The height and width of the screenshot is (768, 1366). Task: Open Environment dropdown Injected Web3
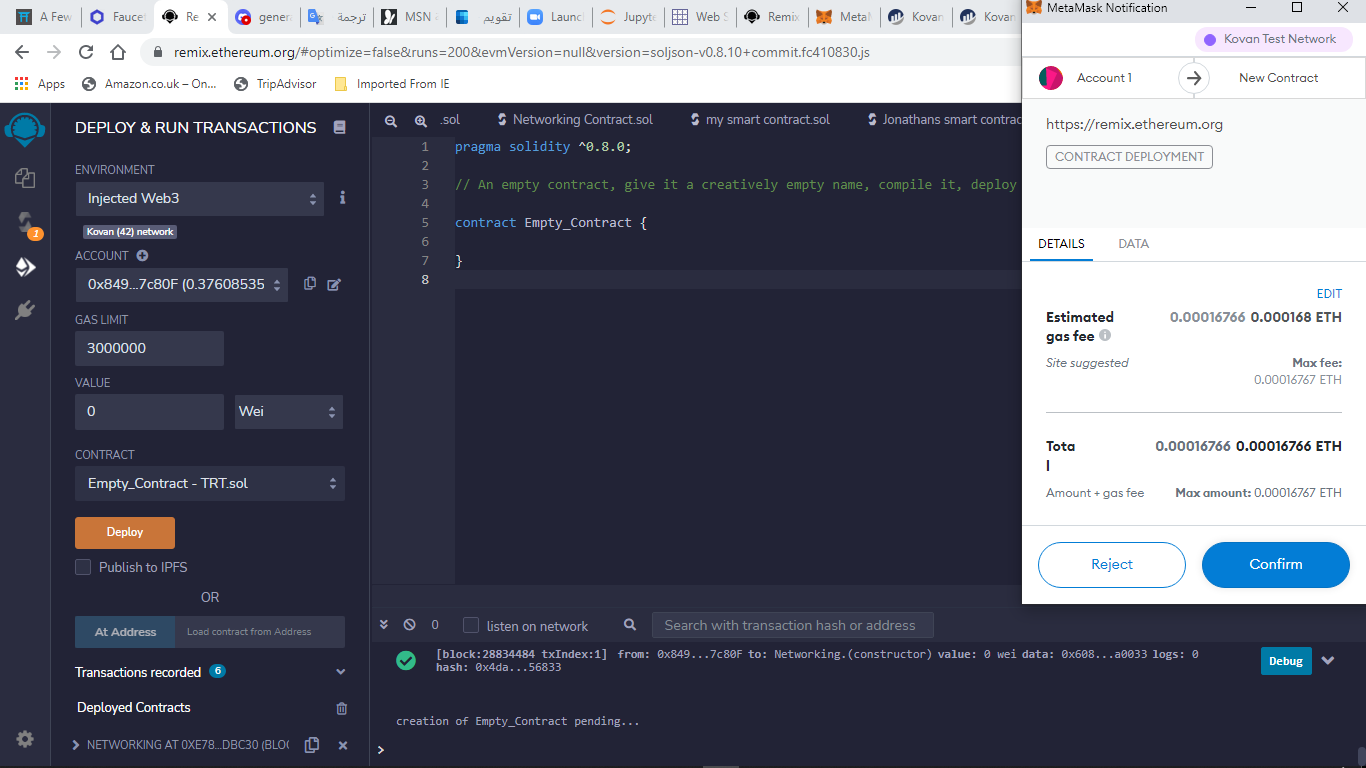[x=200, y=198]
